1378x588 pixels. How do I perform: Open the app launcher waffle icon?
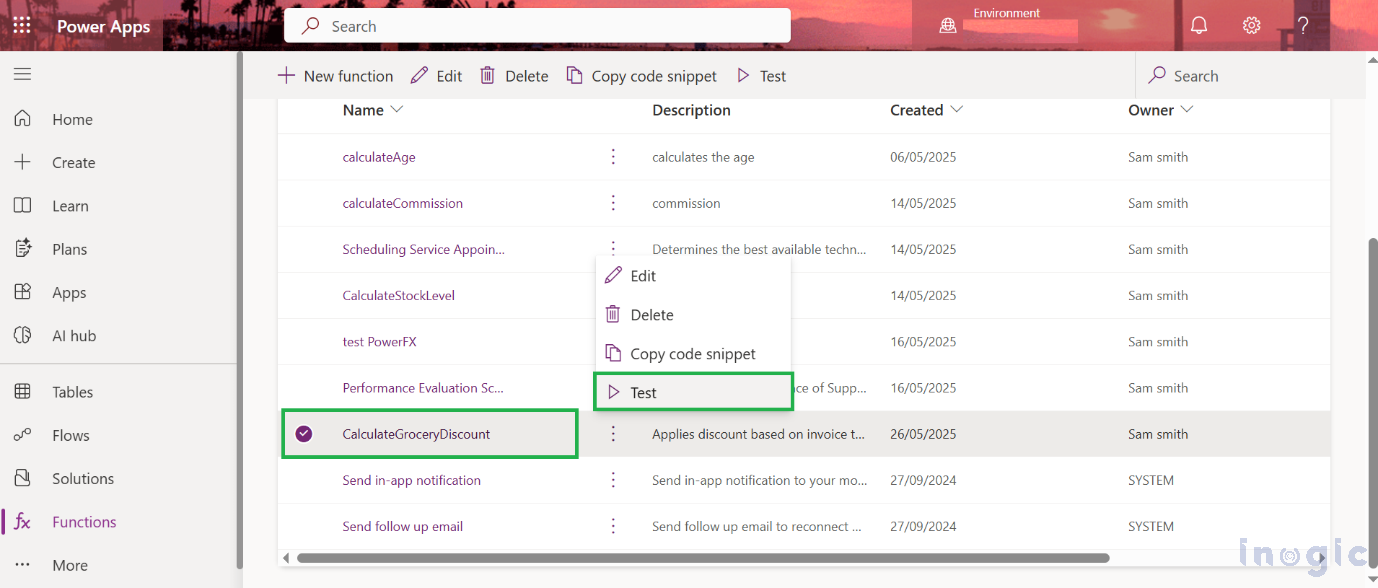pos(22,26)
